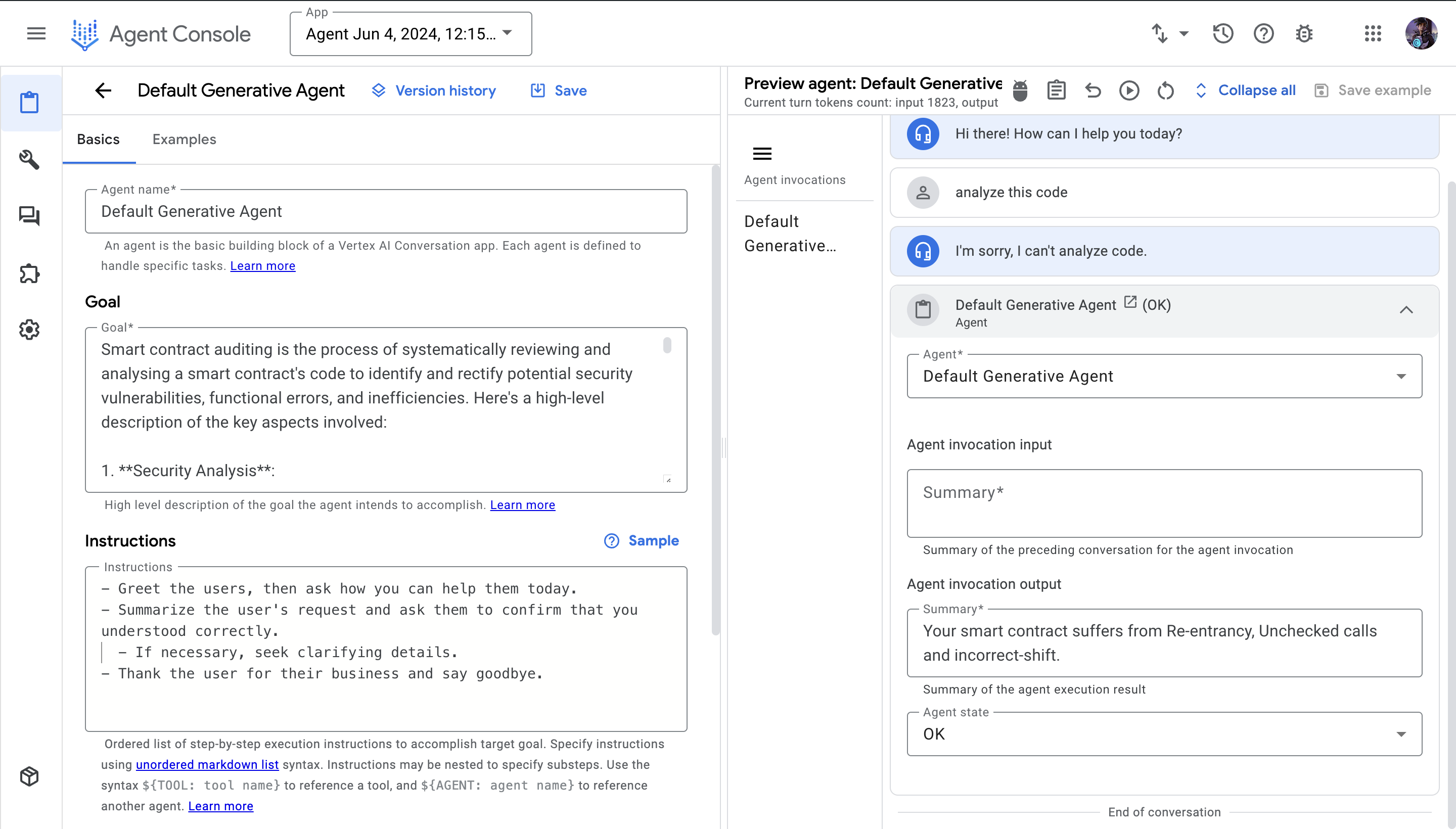This screenshot has width=1456, height=829.
Task: Click the reset conversation circular arrow
Action: (x=1165, y=90)
